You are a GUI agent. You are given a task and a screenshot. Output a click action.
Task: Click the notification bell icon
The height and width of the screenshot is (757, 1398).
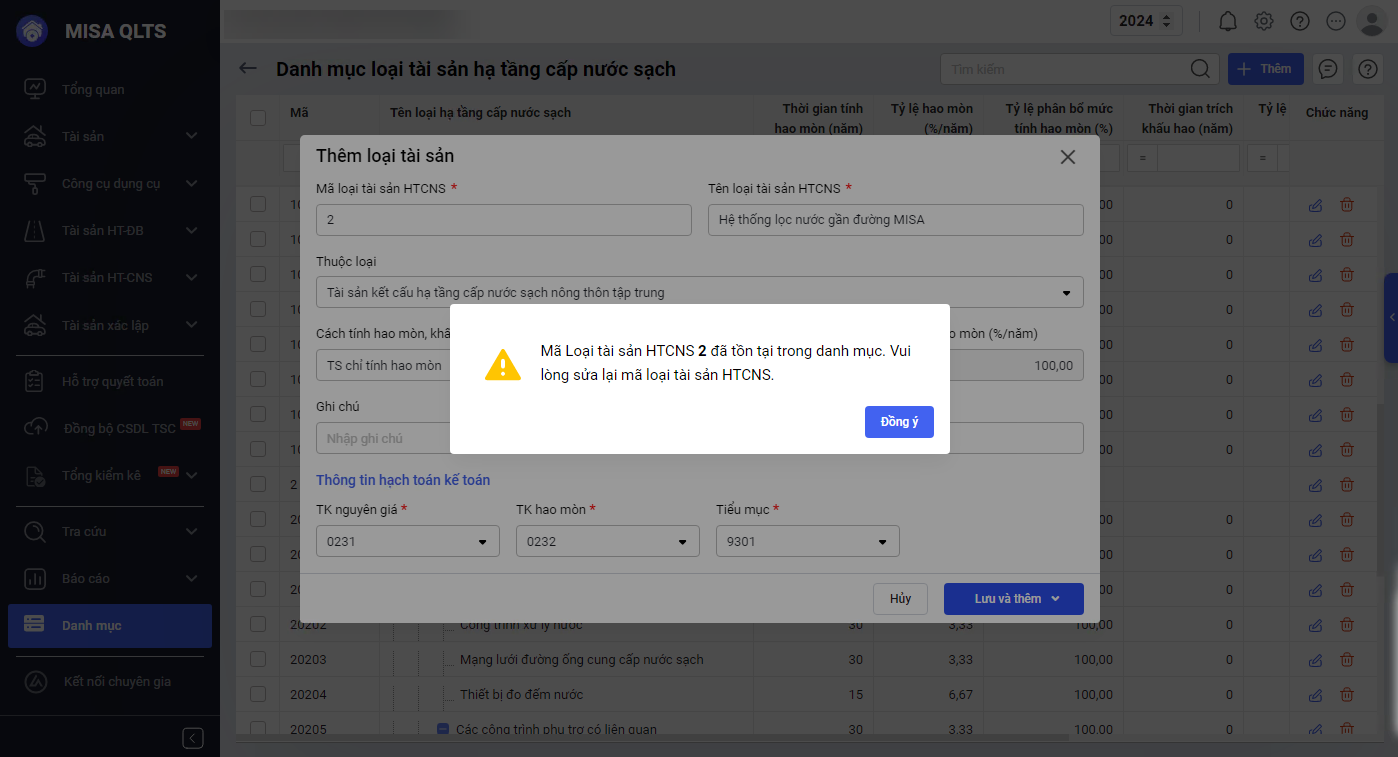(1228, 21)
